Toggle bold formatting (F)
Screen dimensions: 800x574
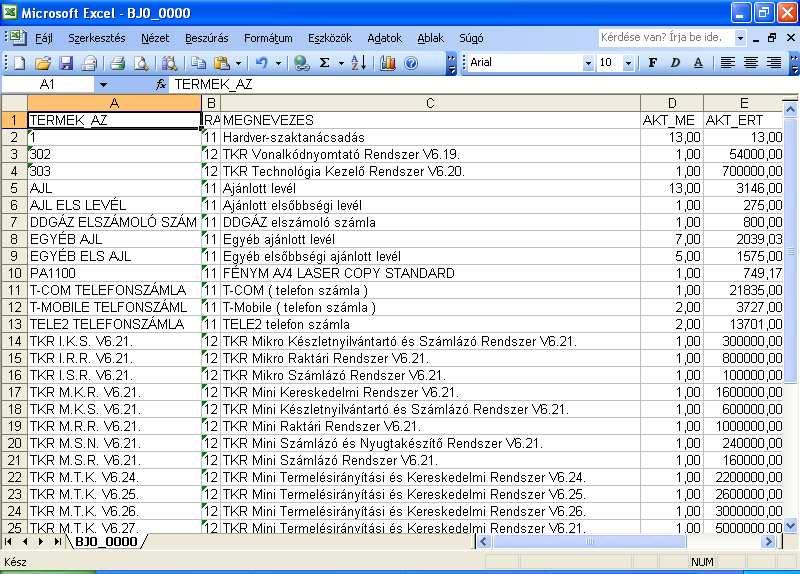652,63
